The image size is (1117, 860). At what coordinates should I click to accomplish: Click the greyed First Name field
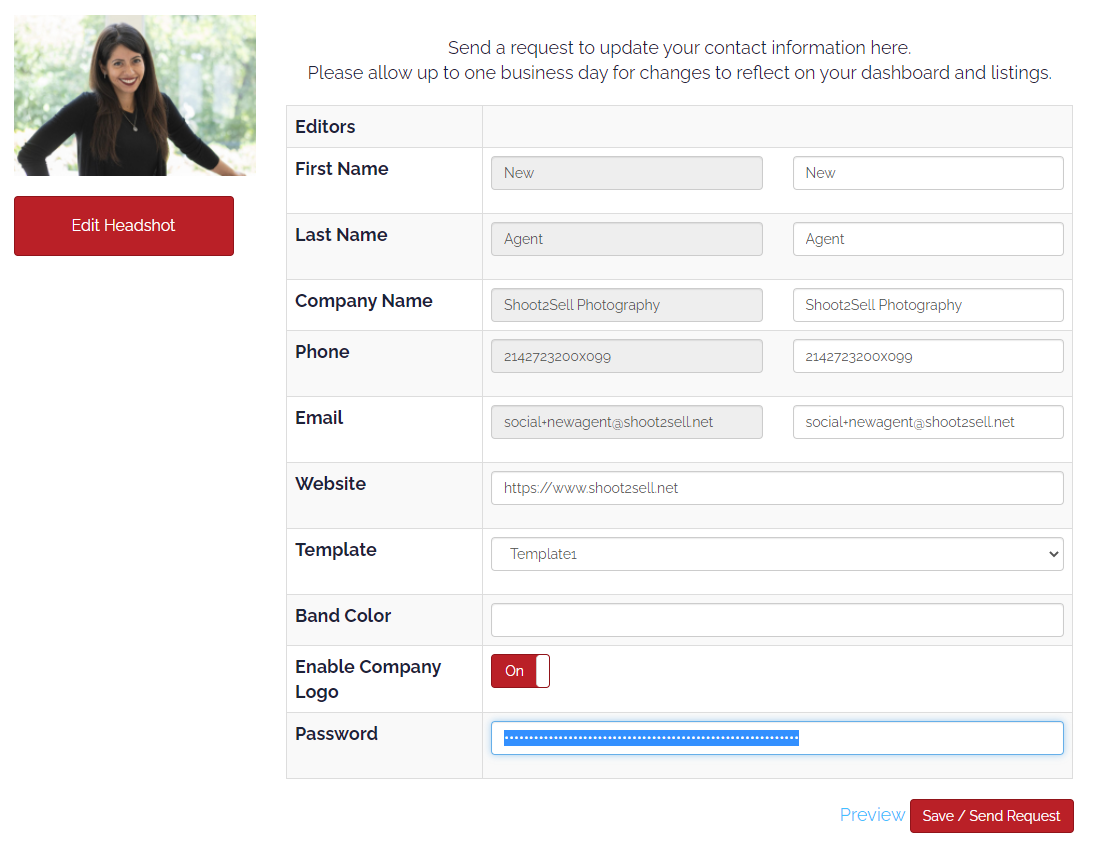pos(626,173)
